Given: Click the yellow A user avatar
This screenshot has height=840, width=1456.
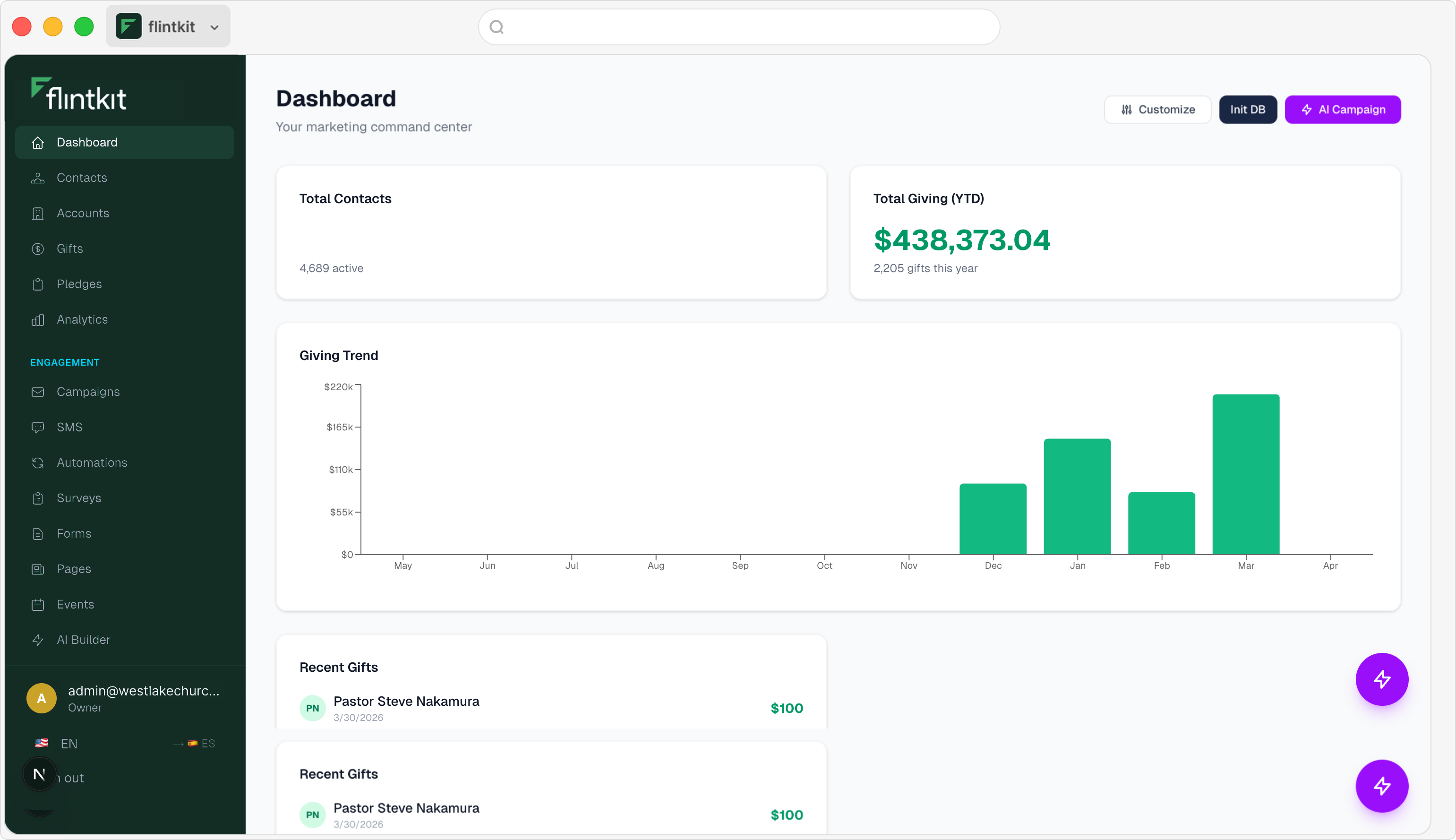Looking at the screenshot, I should 42,698.
